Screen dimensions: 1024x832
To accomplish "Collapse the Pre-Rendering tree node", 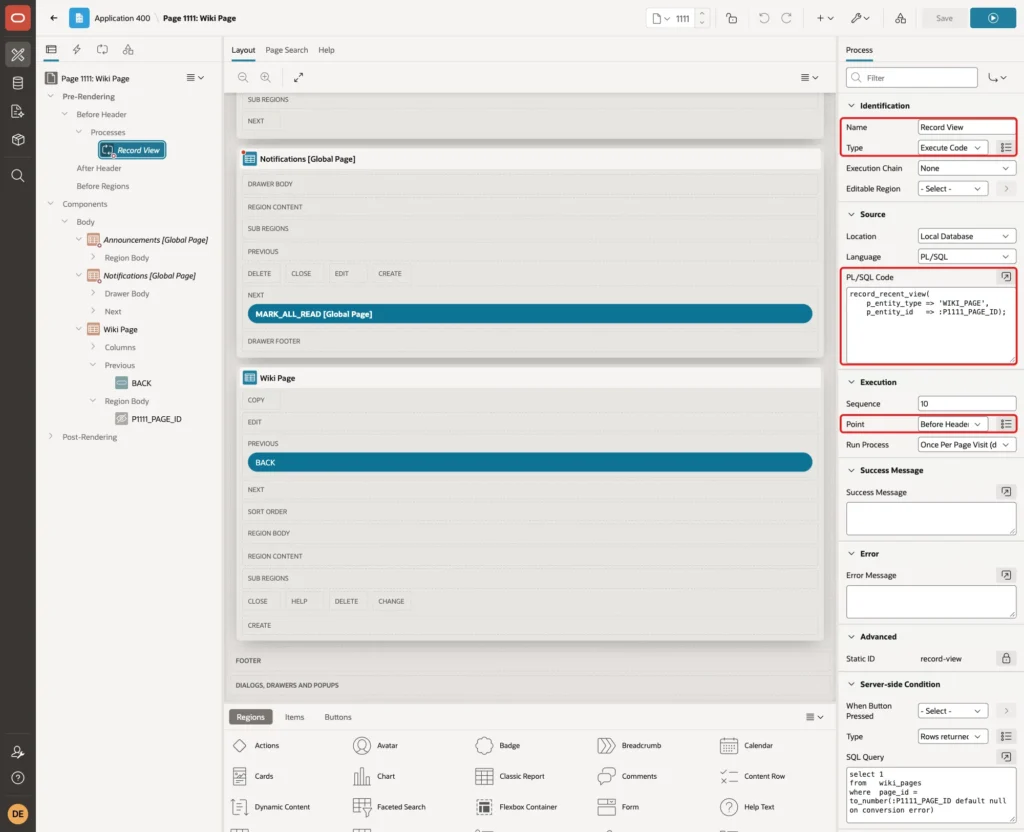I will 50,96.
